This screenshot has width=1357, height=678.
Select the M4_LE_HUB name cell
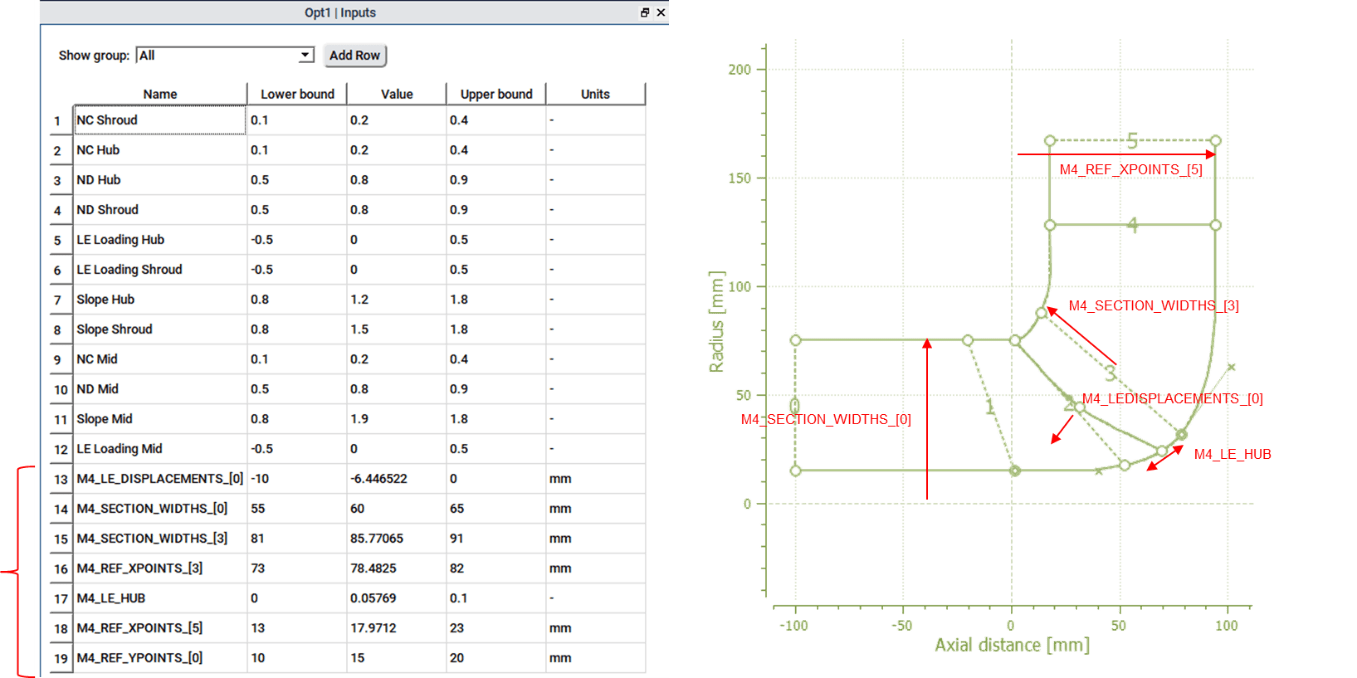(160, 598)
